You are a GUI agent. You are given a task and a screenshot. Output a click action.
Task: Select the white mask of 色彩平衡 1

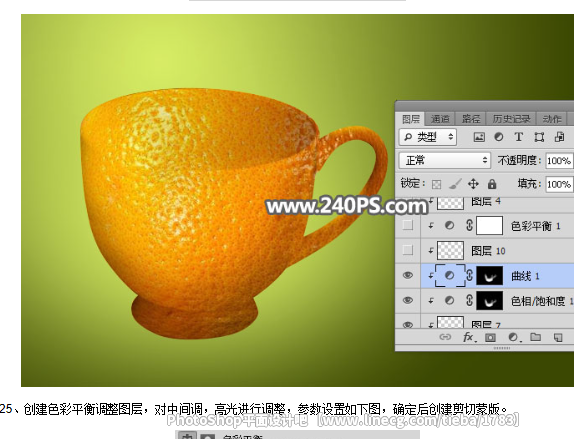[490, 226]
